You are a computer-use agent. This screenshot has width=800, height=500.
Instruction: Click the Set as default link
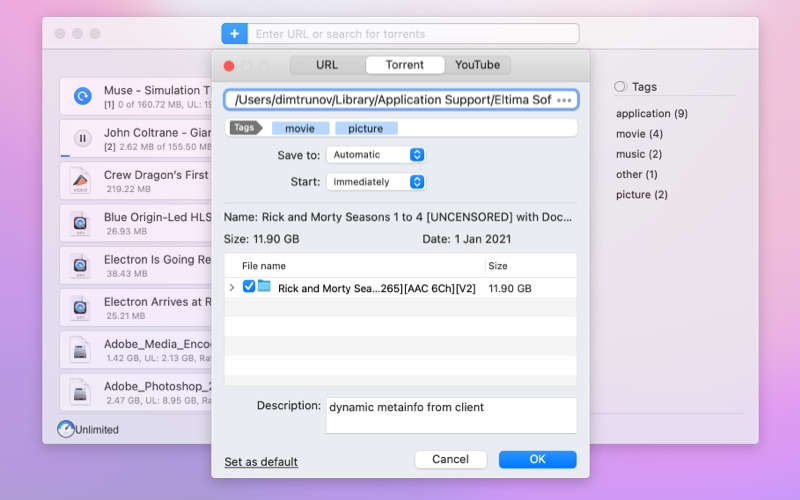pos(261,462)
